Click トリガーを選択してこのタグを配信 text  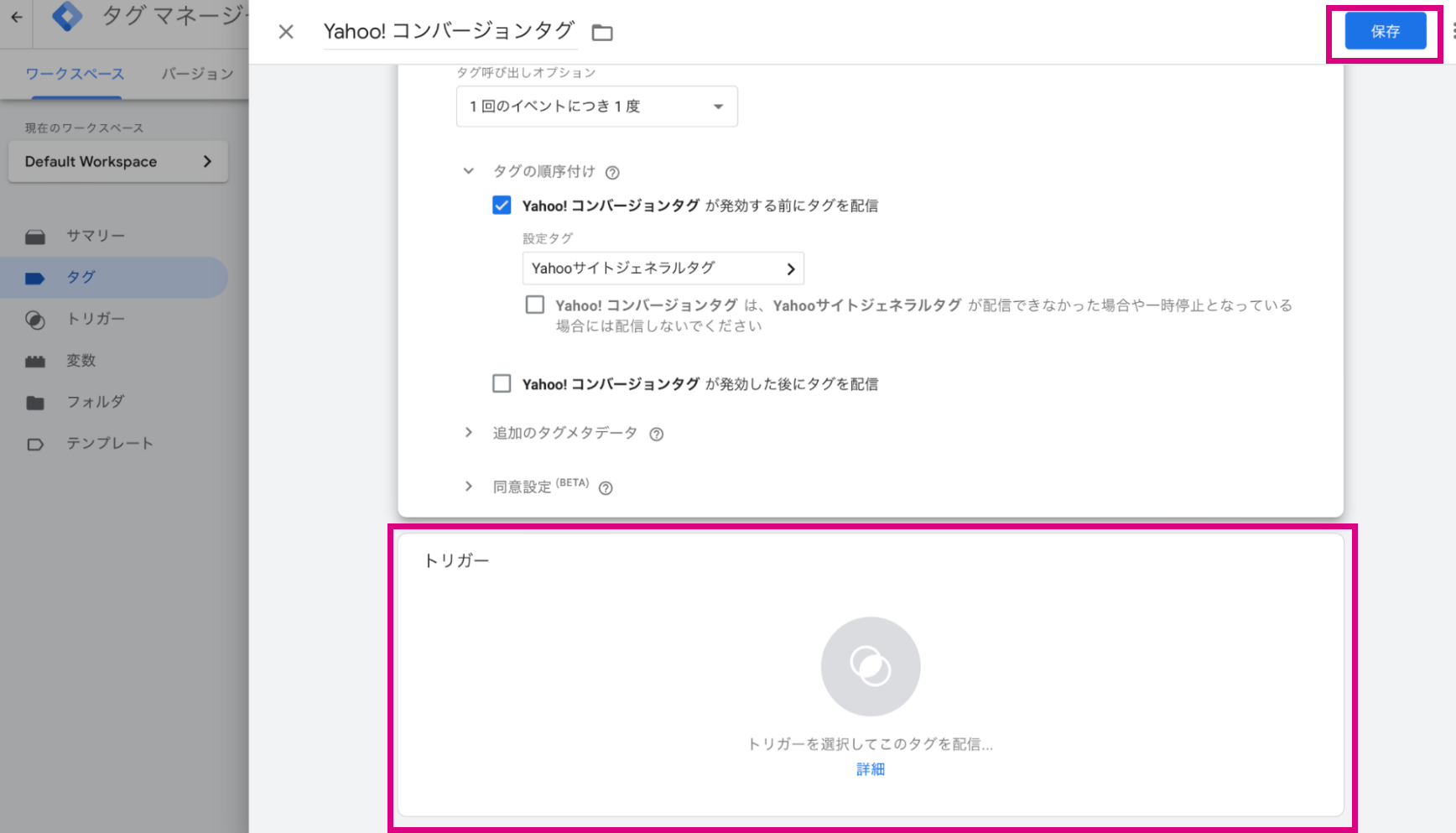(x=871, y=744)
